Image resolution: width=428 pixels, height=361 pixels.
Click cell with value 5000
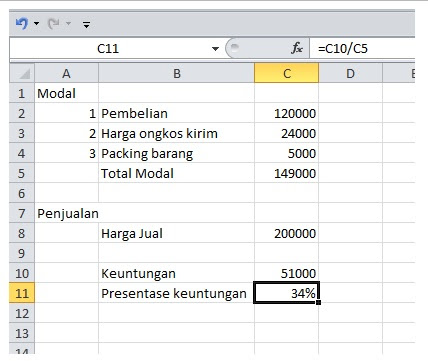pyautogui.click(x=286, y=153)
